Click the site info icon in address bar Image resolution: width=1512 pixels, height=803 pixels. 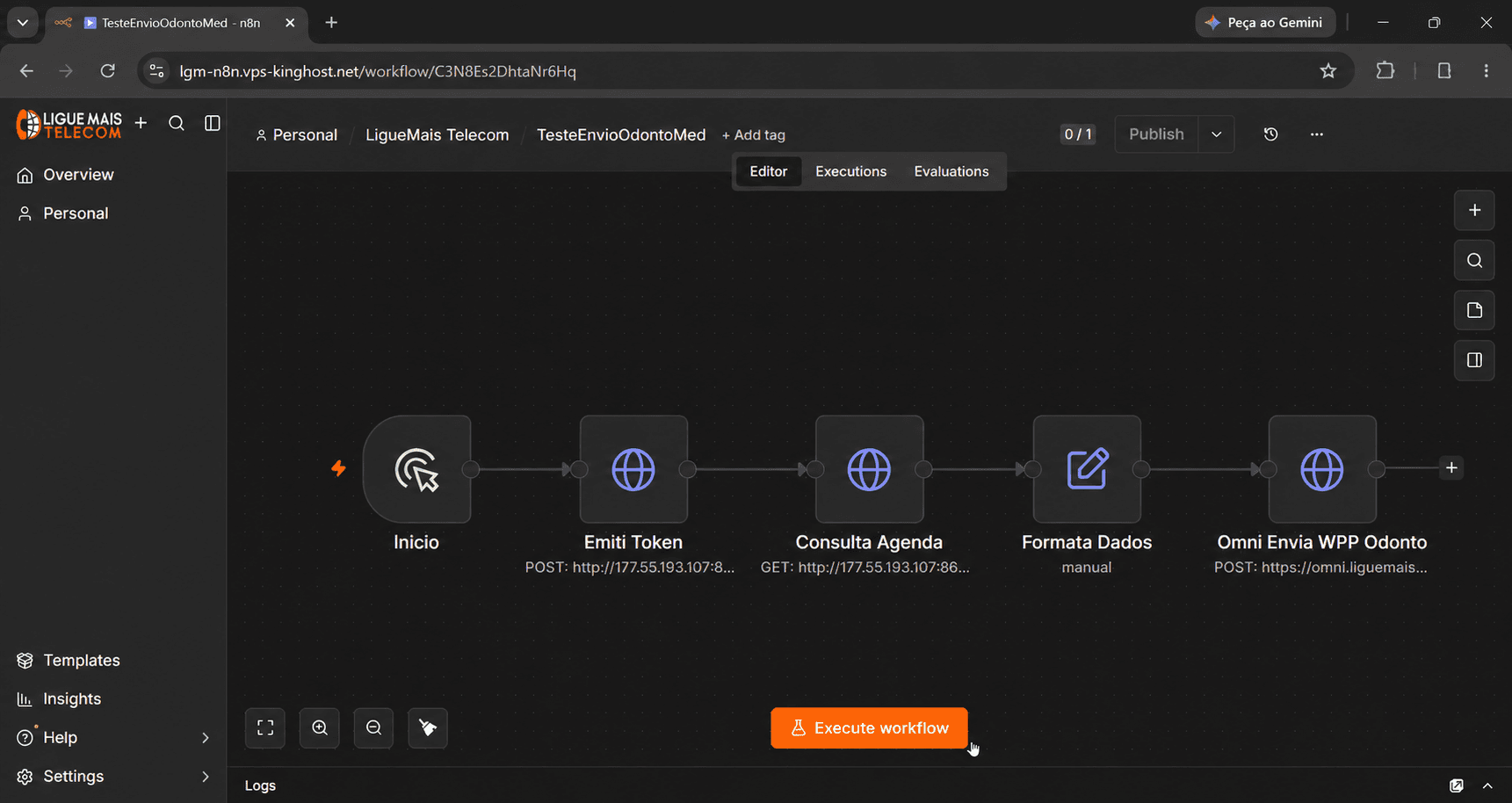point(156,71)
